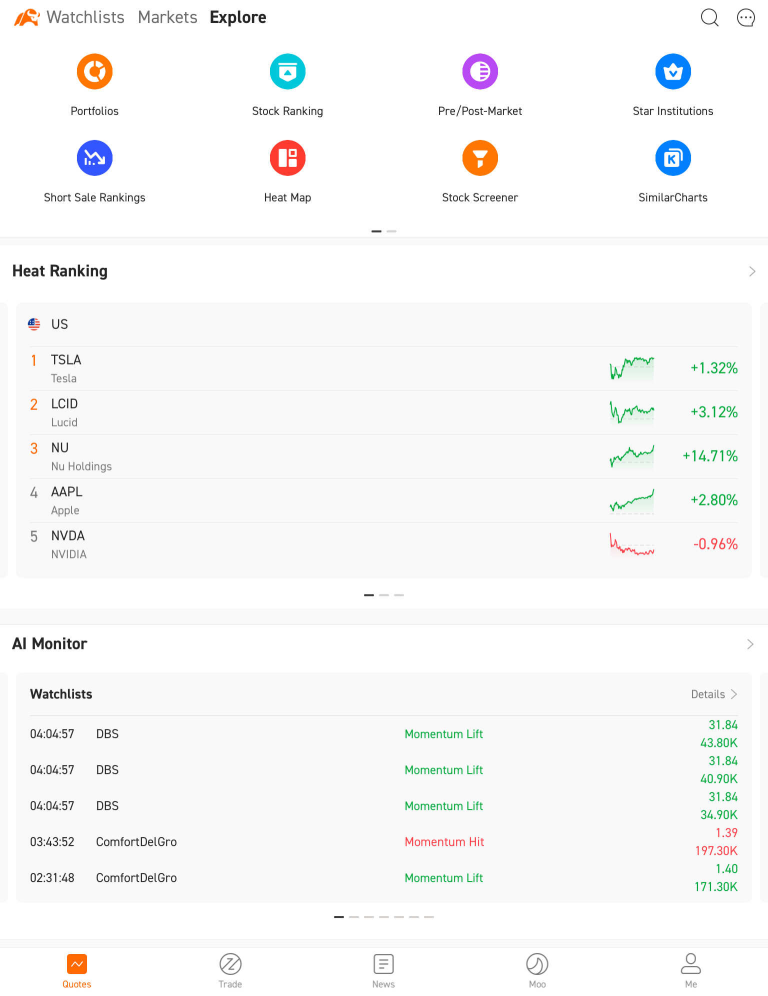The width and height of the screenshot is (768, 996).
Task: Open the Stock Screener icon
Action: [480, 158]
